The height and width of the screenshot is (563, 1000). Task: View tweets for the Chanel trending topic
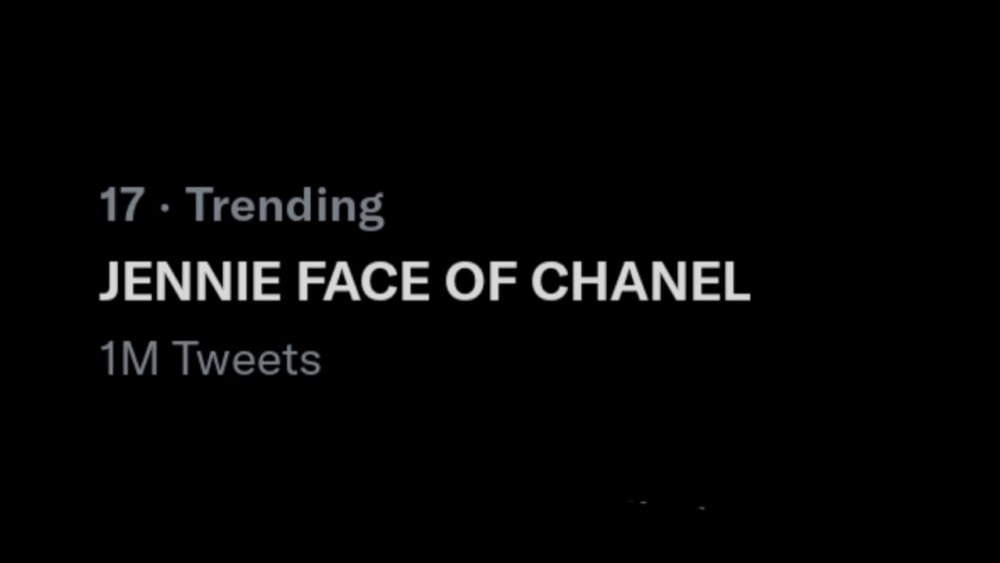tap(425, 282)
